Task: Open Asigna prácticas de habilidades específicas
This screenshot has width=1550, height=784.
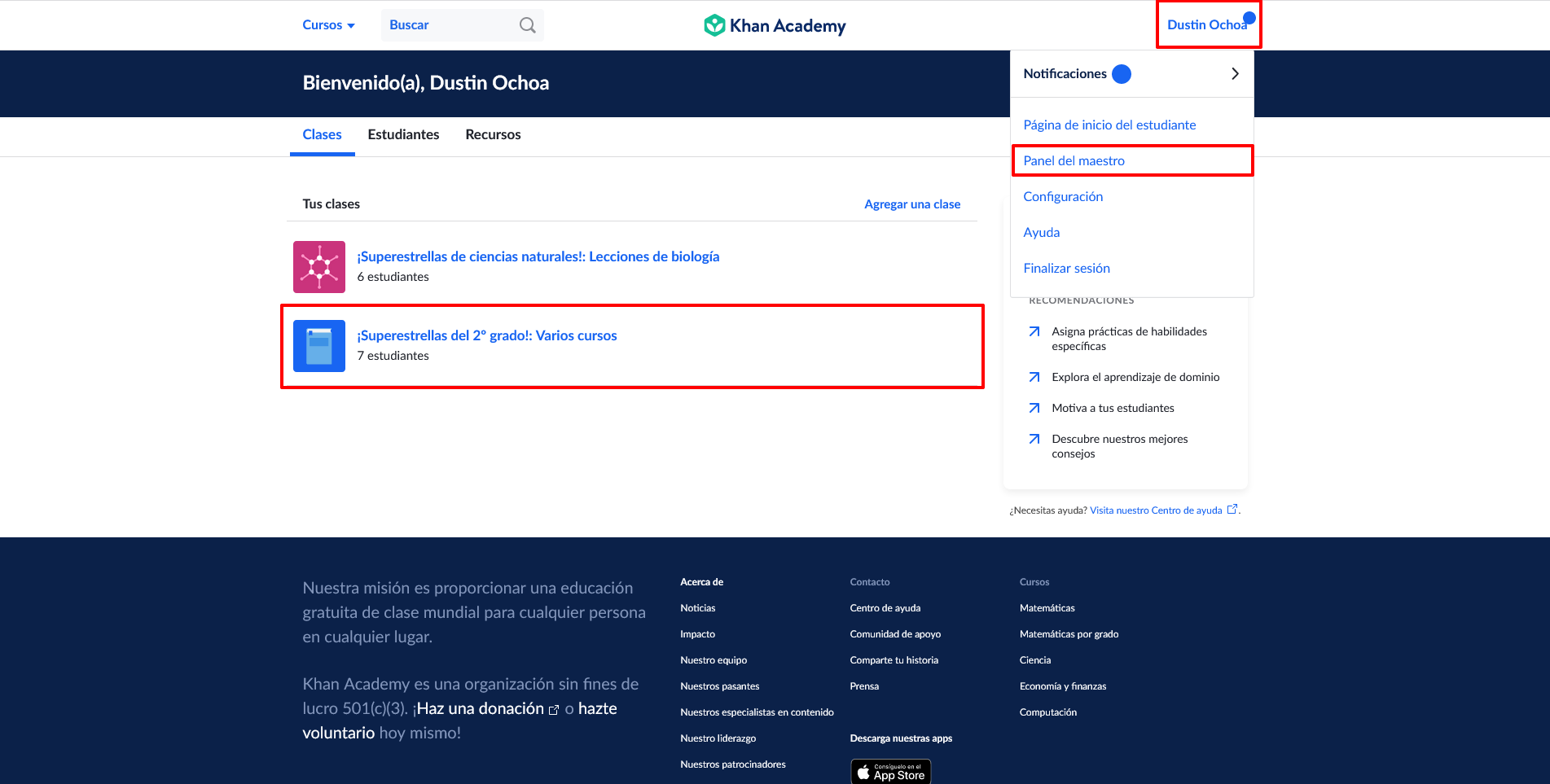Action: point(1130,339)
